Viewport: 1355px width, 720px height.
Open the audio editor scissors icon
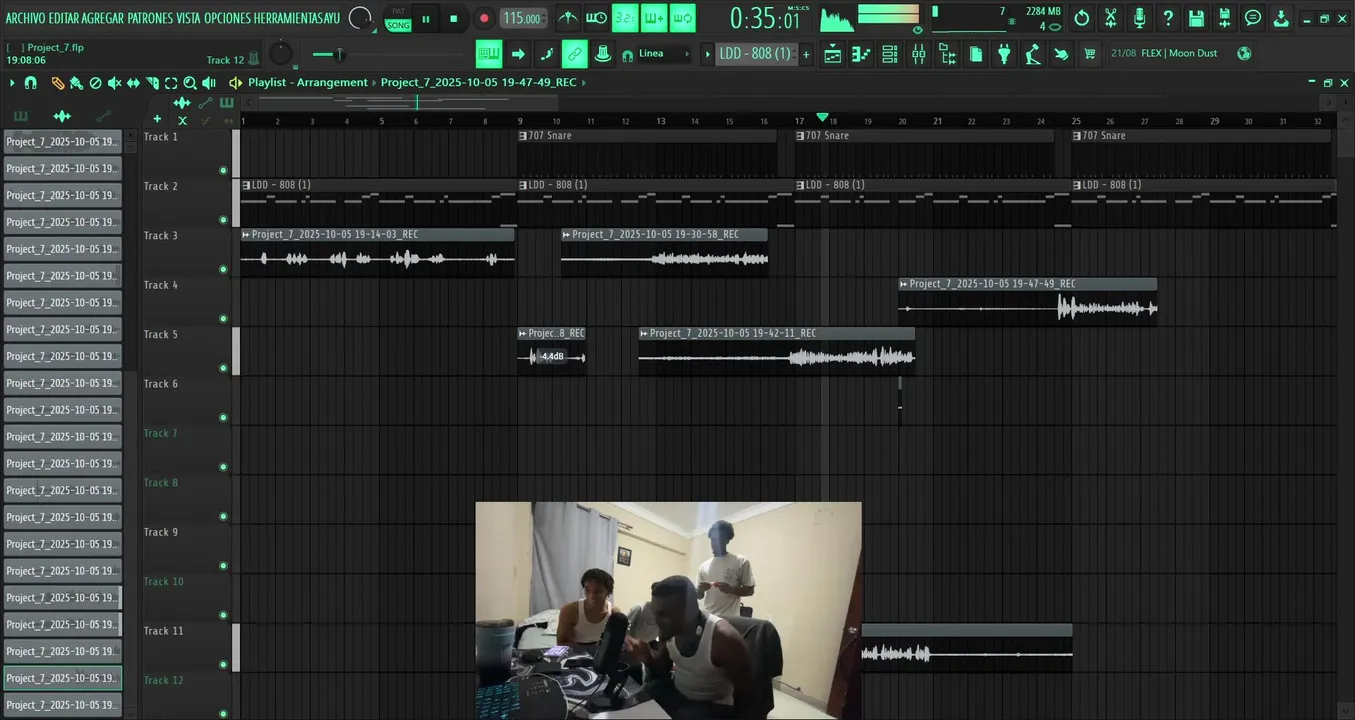[x=1111, y=18]
